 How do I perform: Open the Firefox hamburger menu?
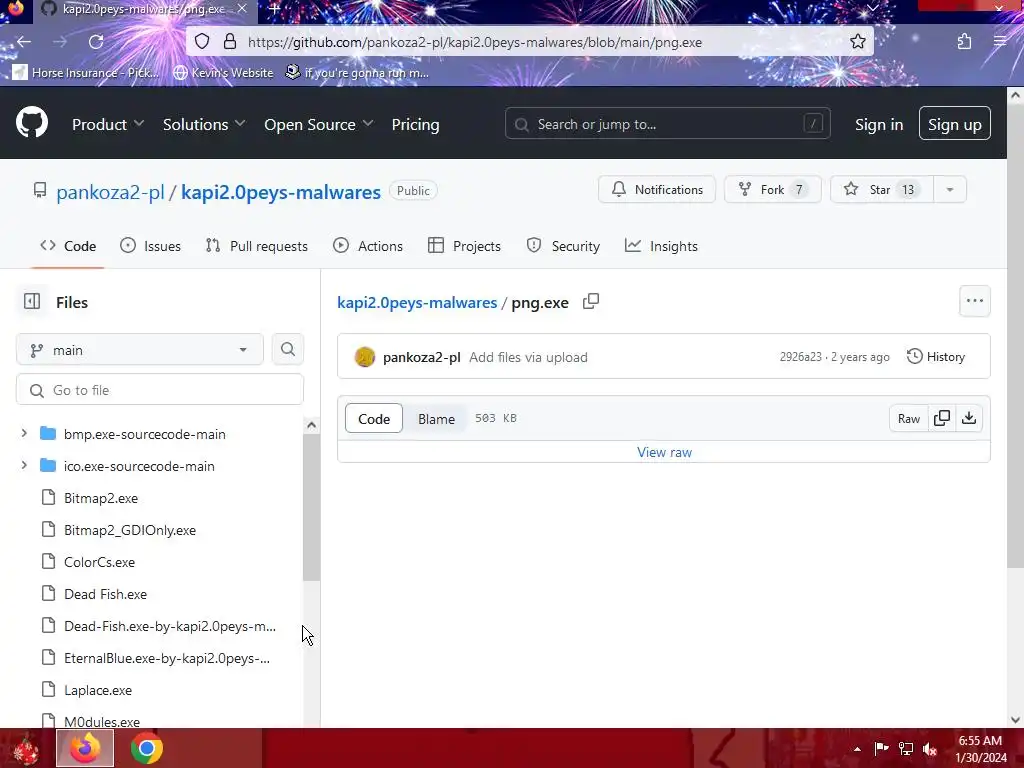[x=1000, y=42]
